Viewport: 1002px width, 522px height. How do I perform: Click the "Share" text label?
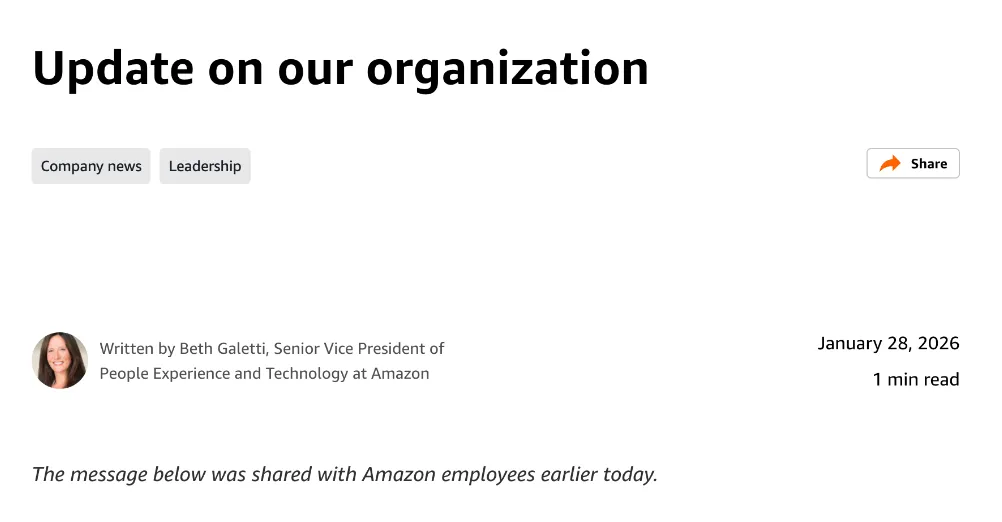[x=929, y=164]
